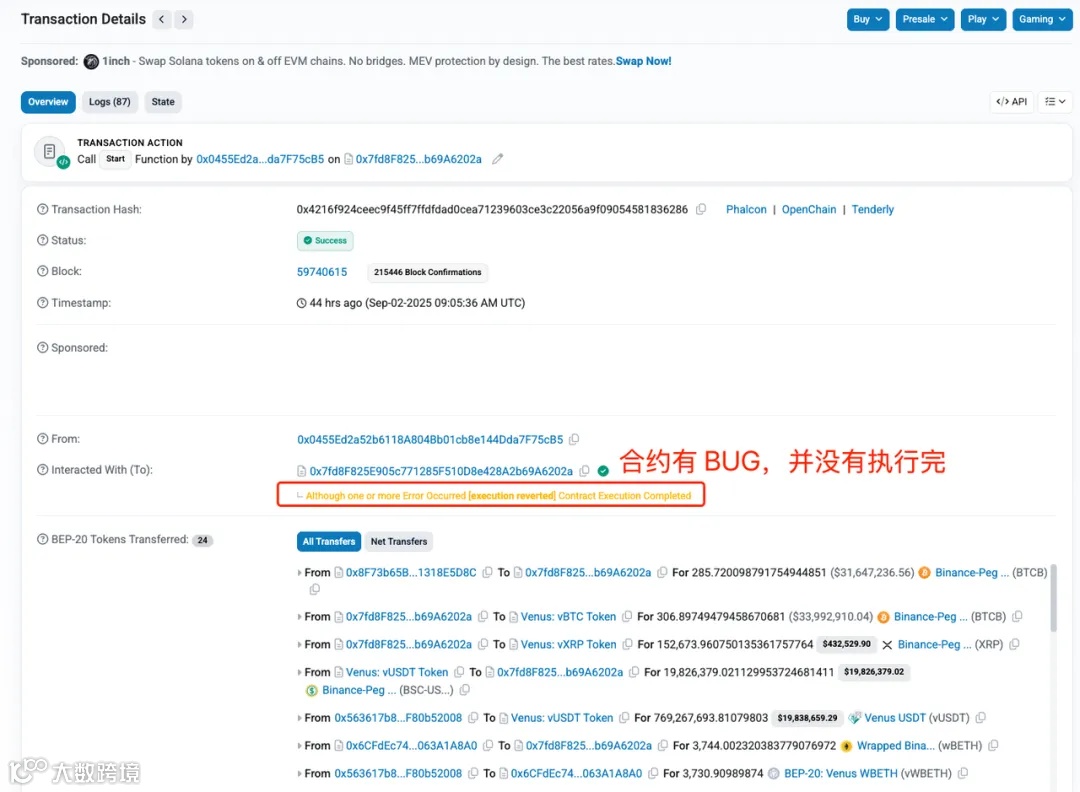Screen dimensions: 1080x792
Task: Expand the vXRP Token transfer row
Action: coord(300,645)
